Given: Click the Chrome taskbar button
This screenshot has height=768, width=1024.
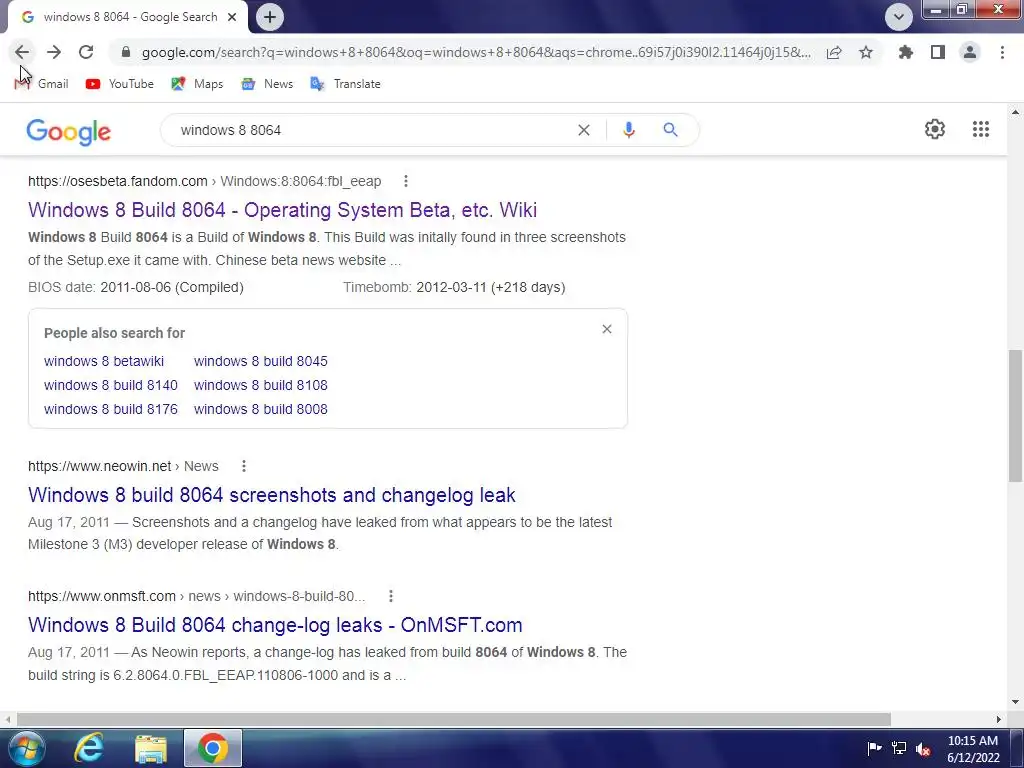Looking at the screenshot, I should (x=213, y=748).
